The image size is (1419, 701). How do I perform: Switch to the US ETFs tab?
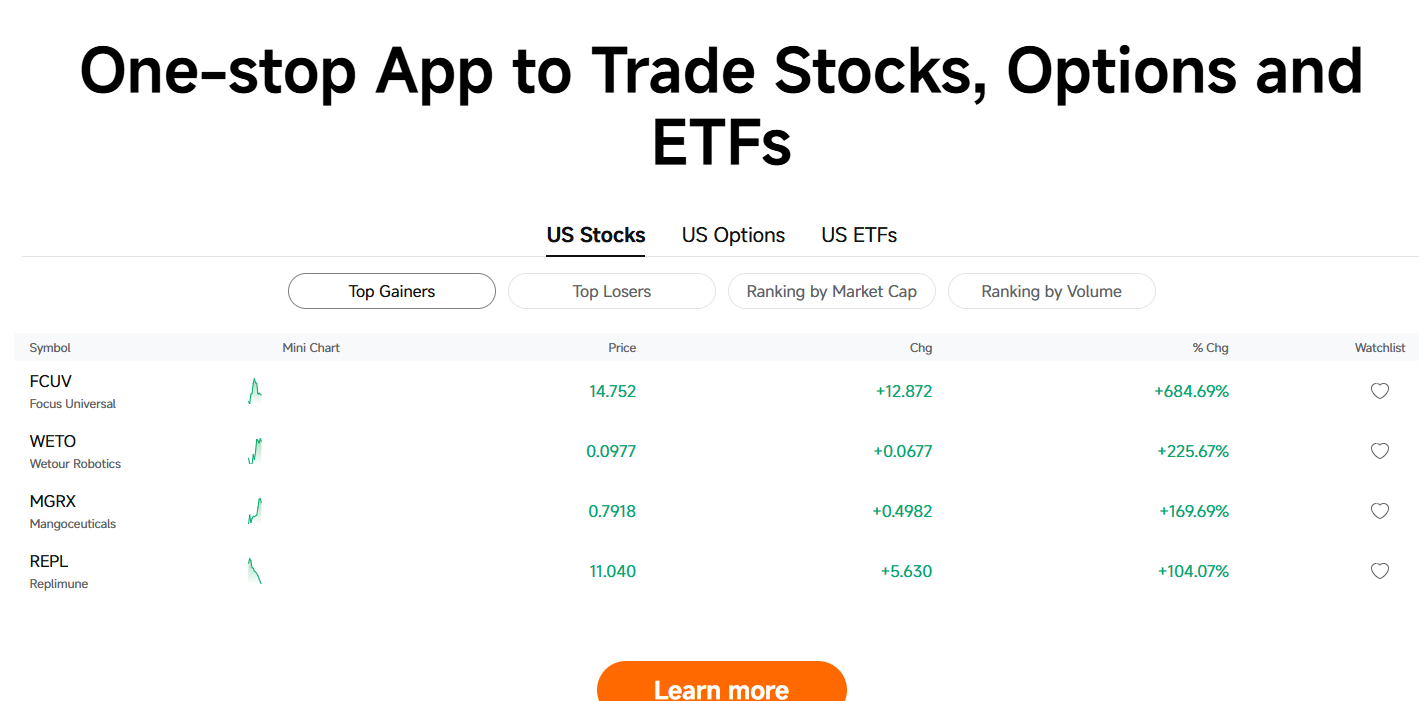coord(859,235)
